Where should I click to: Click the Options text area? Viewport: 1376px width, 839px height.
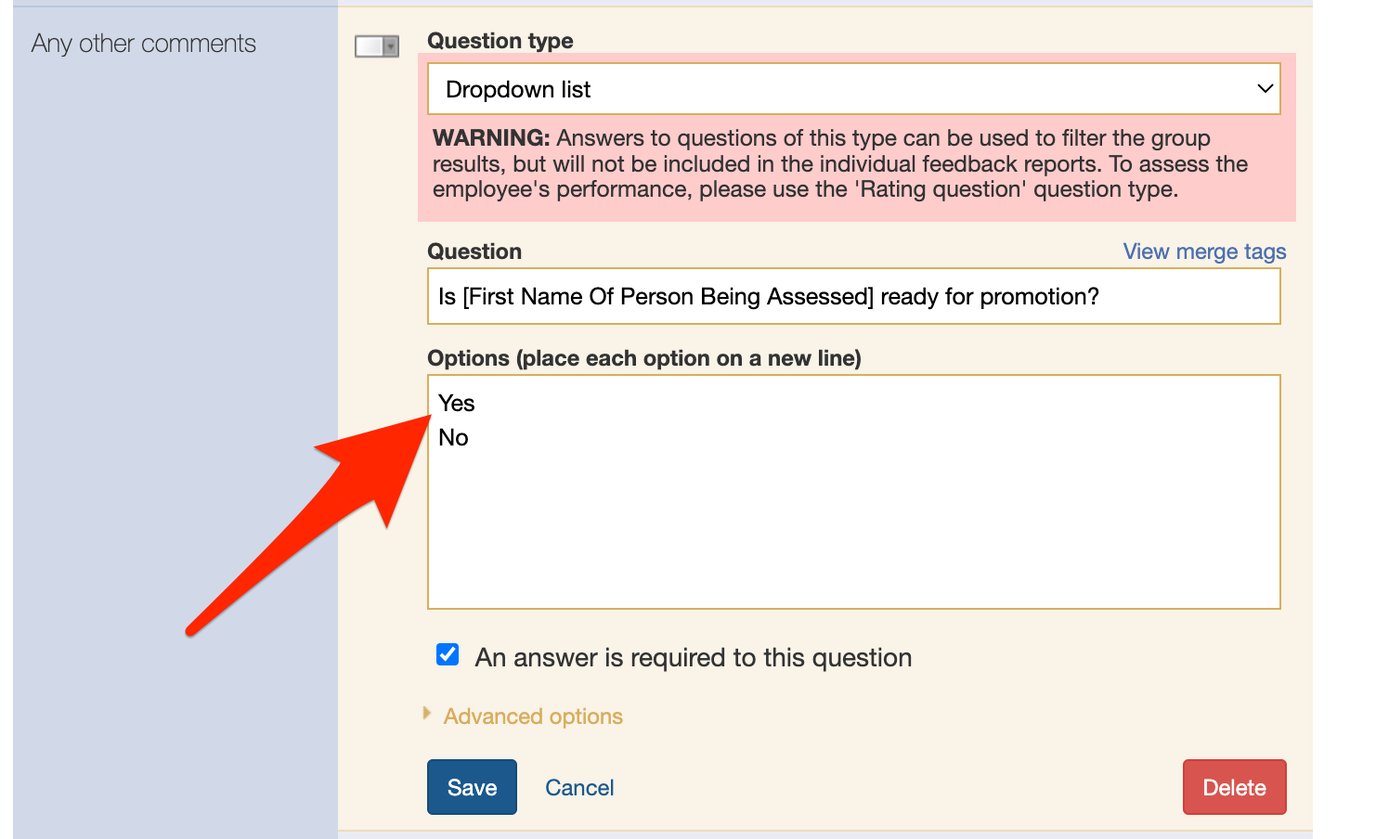(854, 490)
